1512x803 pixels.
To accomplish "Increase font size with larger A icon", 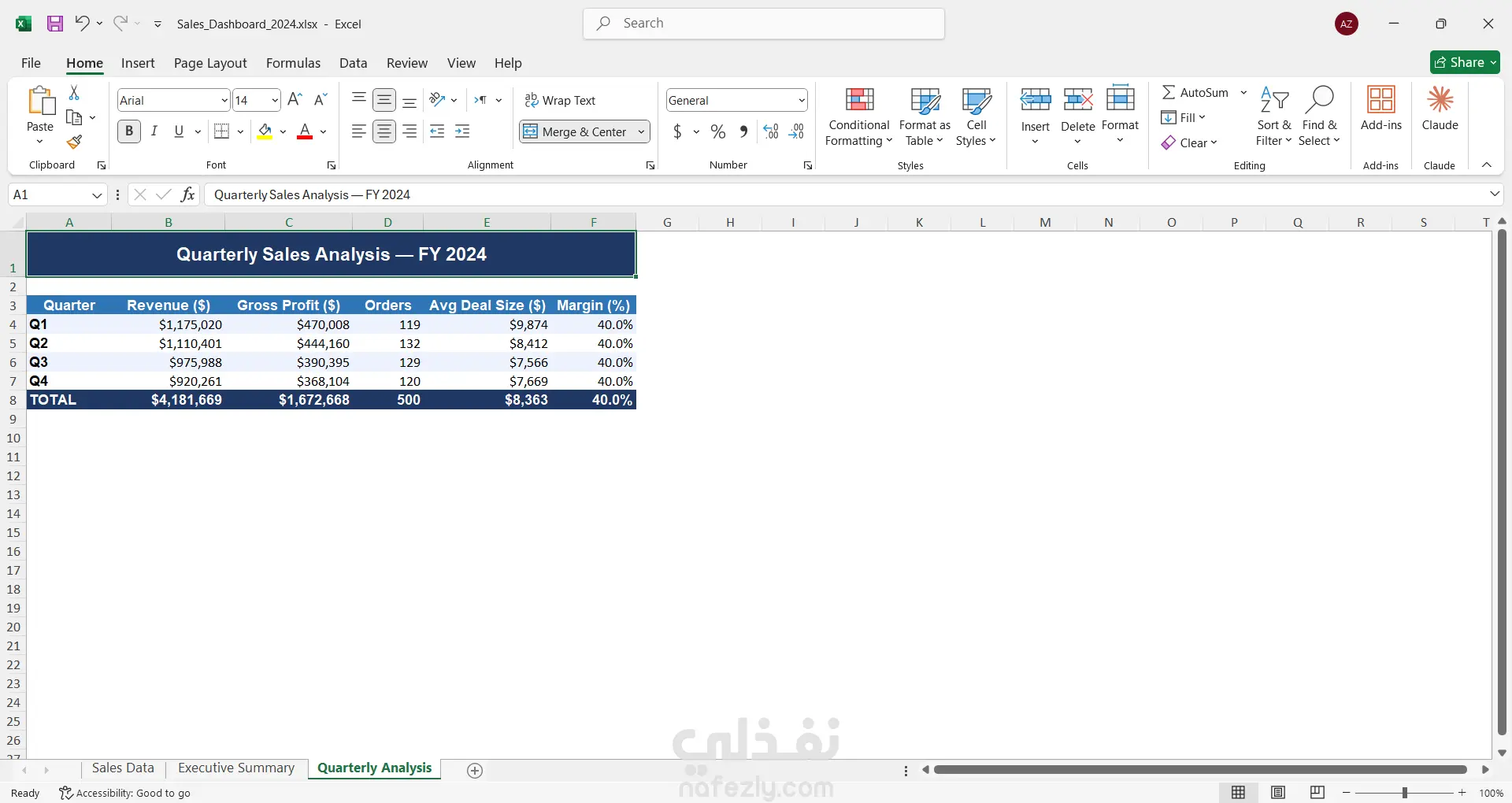I will pyautogui.click(x=295, y=99).
